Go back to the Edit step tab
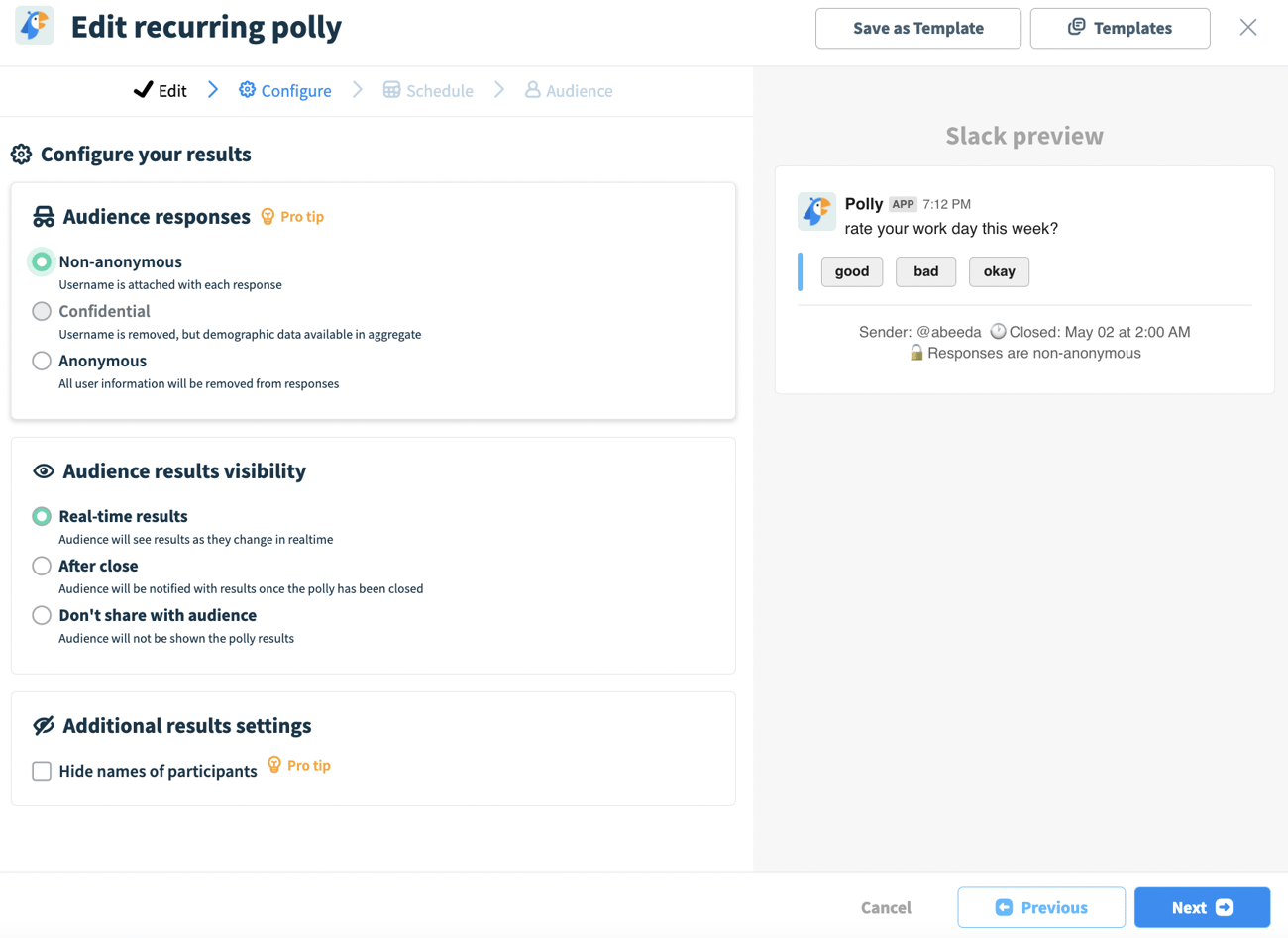This screenshot has width=1288, height=938. 161,90
